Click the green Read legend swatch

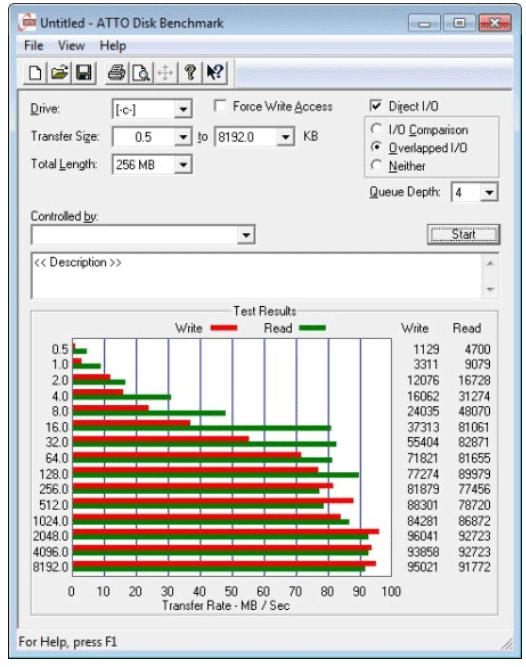(x=313, y=328)
